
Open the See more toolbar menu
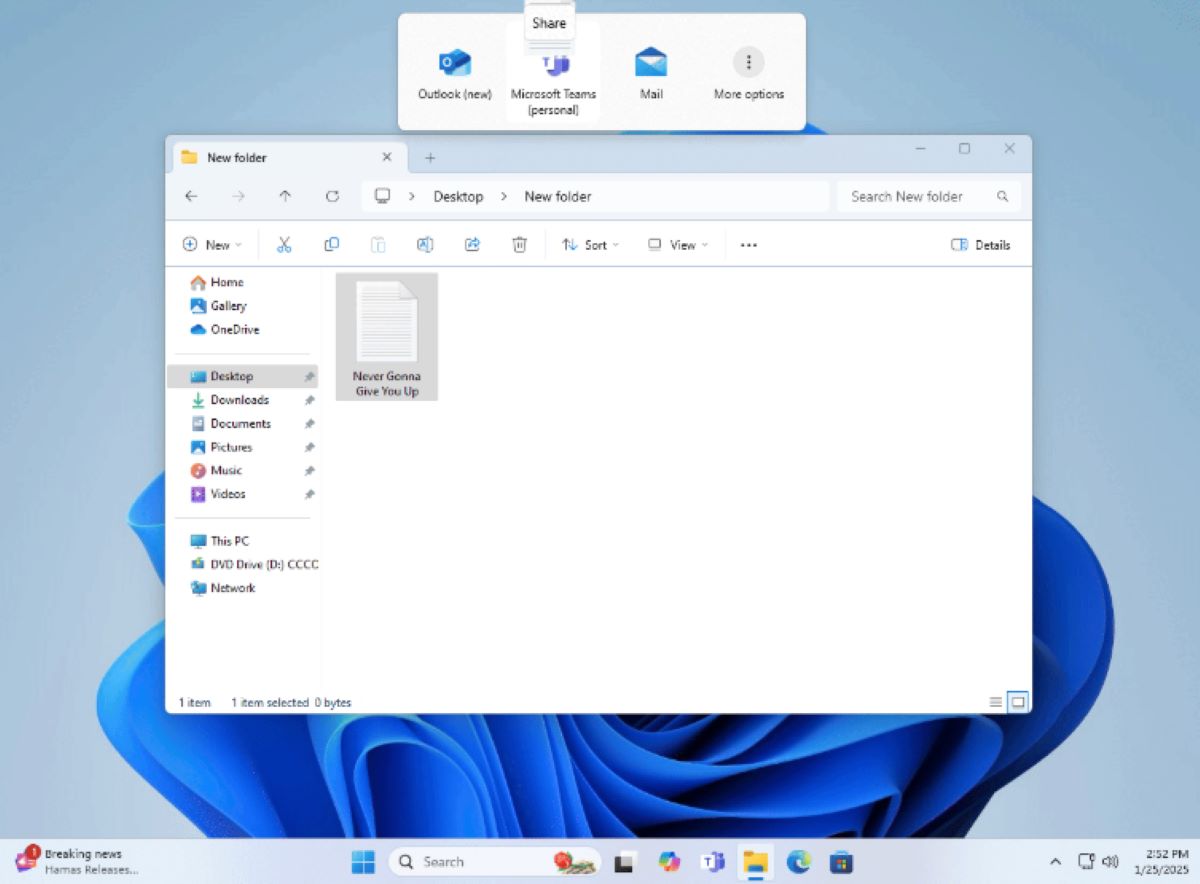coord(748,244)
